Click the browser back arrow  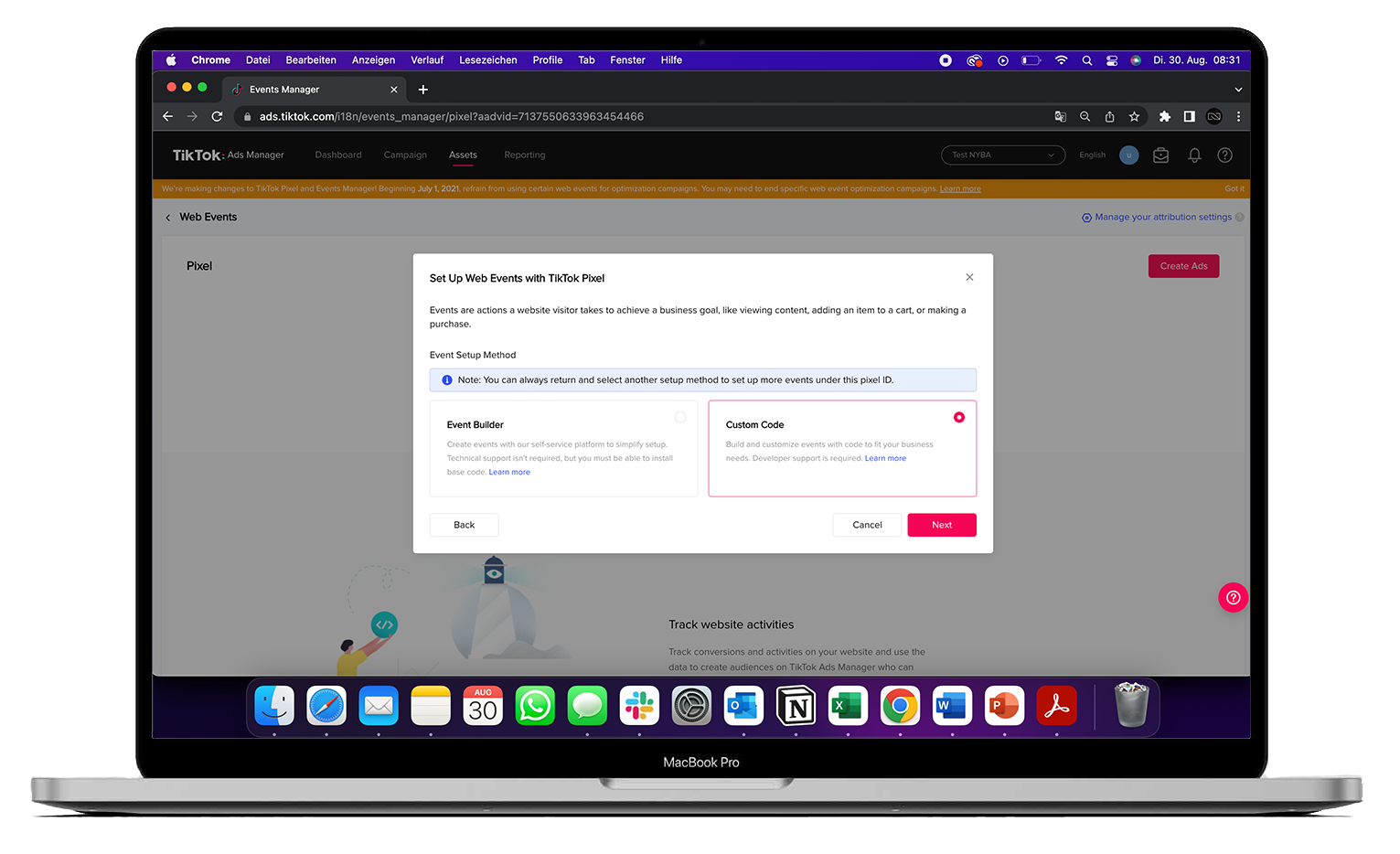167,116
